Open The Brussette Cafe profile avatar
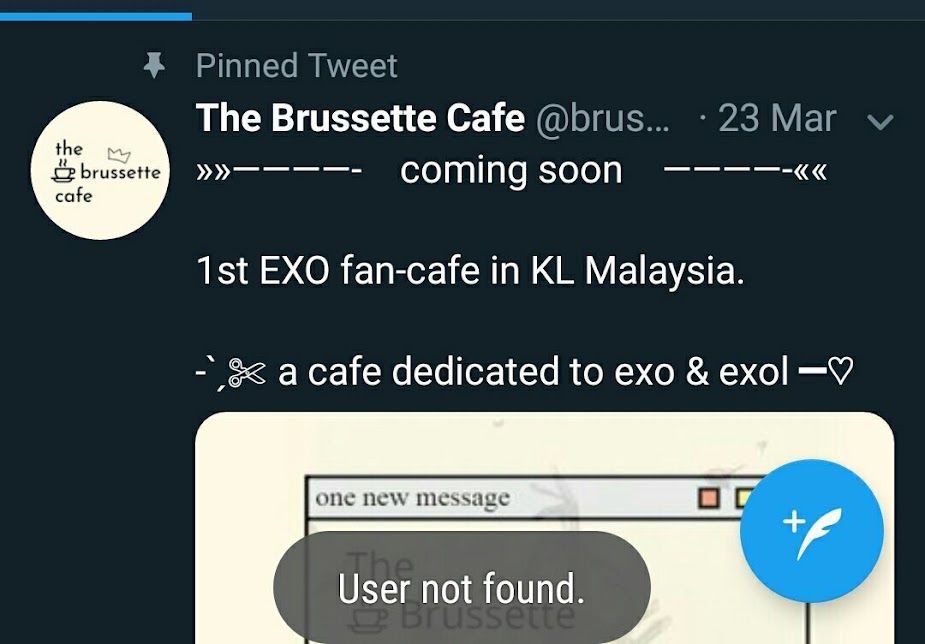 [100, 170]
